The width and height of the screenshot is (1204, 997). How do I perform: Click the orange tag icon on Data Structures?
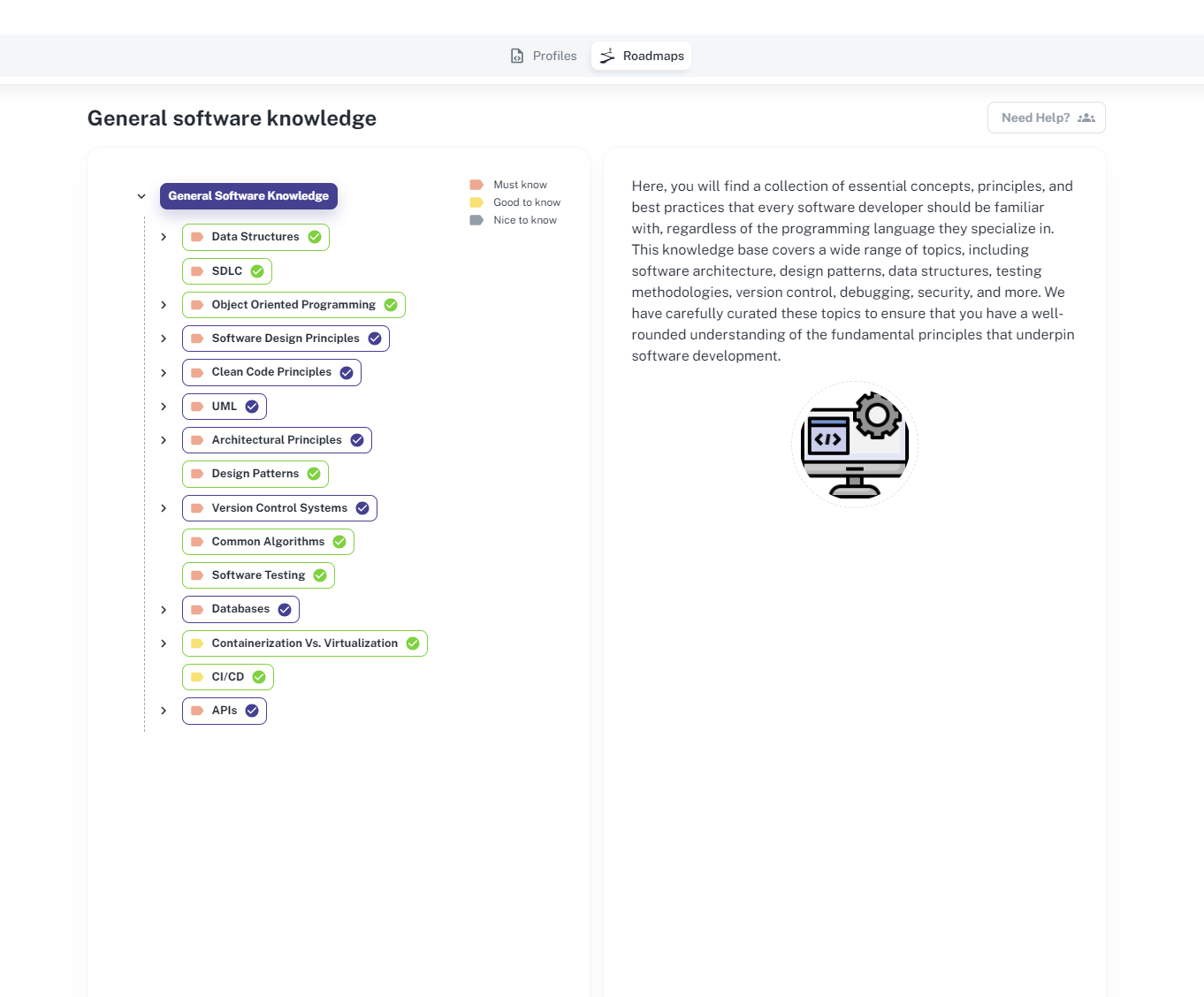[x=196, y=236]
